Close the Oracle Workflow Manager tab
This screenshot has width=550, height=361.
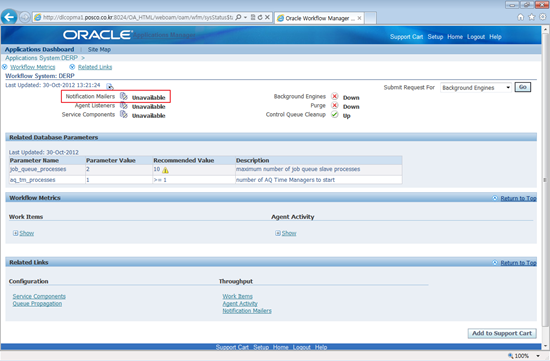pos(360,18)
